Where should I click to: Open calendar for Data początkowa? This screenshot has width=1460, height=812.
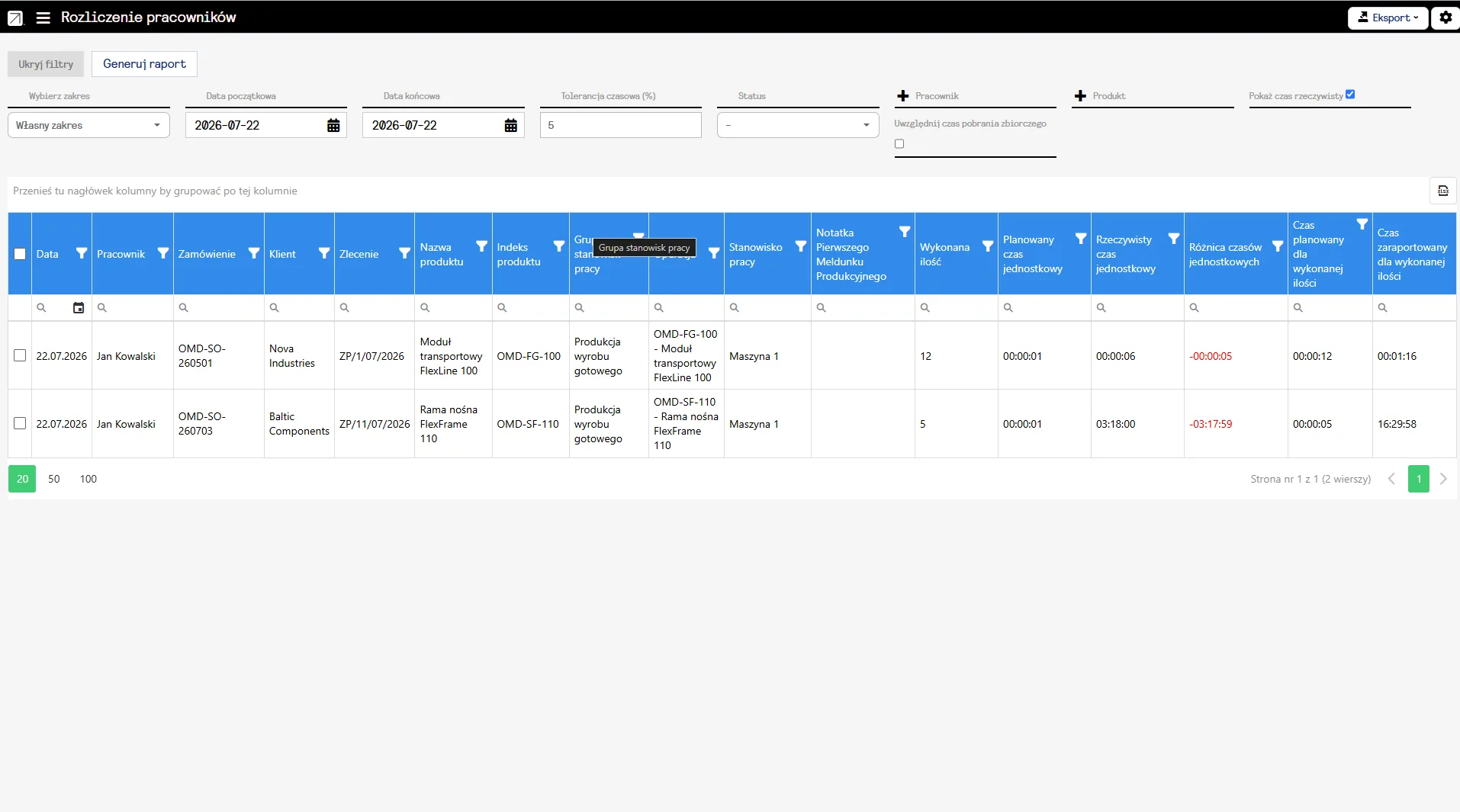coord(333,126)
